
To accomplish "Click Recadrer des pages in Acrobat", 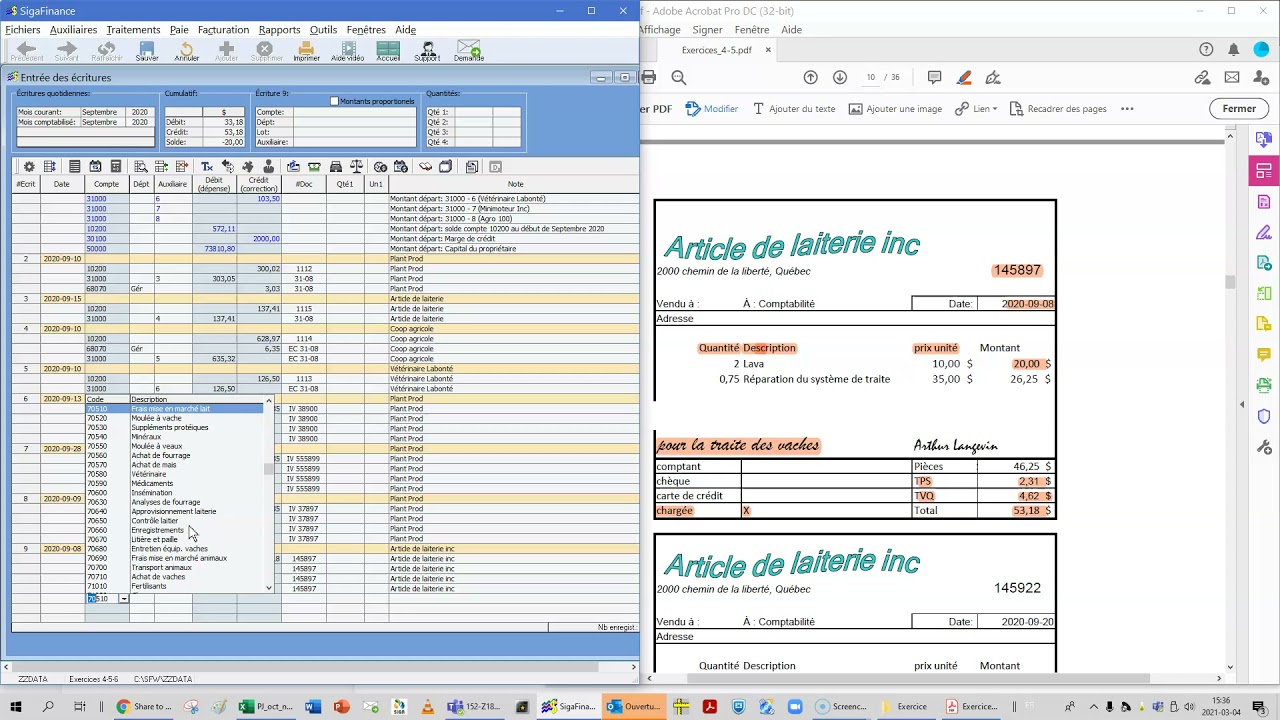I will pyautogui.click(x=1058, y=109).
